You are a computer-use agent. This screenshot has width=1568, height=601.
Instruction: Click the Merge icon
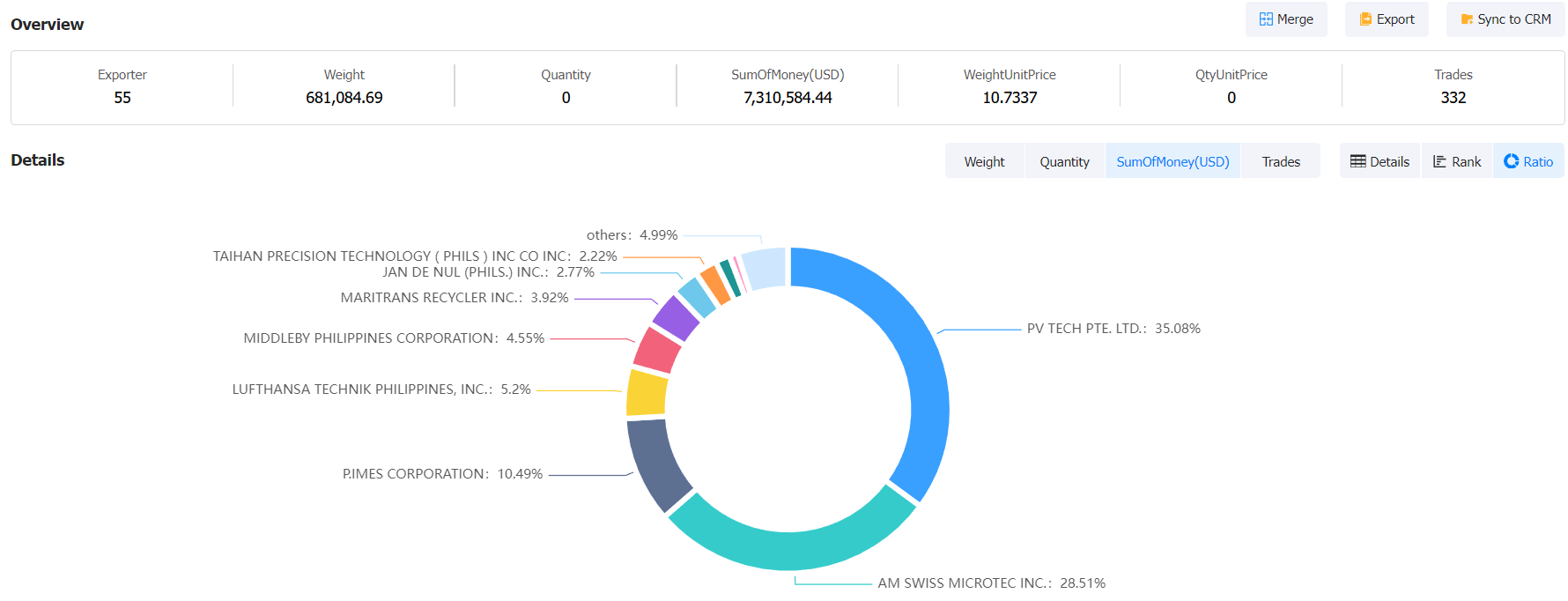coord(1266,19)
